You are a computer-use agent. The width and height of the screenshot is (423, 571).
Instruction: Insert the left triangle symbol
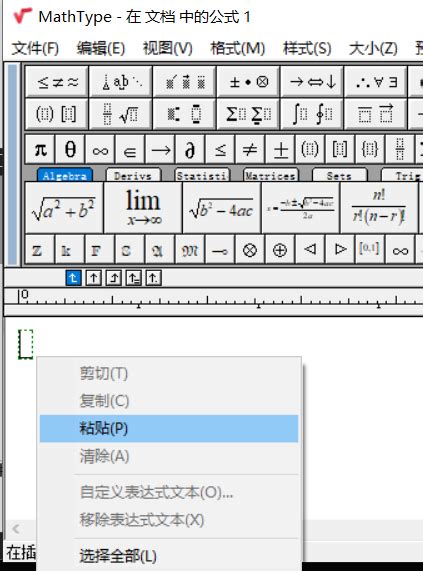(309, 250)
